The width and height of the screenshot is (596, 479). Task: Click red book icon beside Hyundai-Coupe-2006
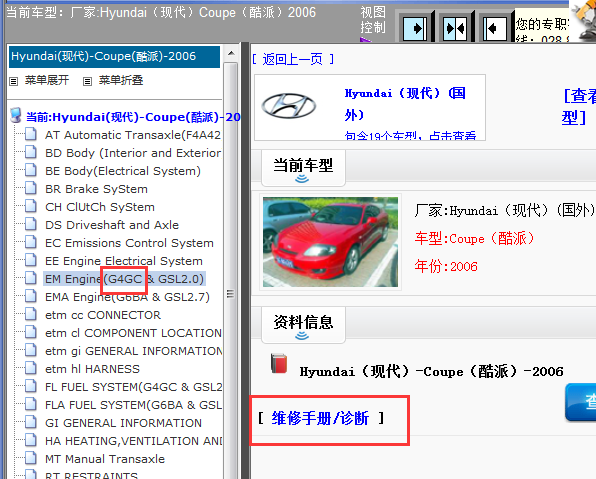279,363
